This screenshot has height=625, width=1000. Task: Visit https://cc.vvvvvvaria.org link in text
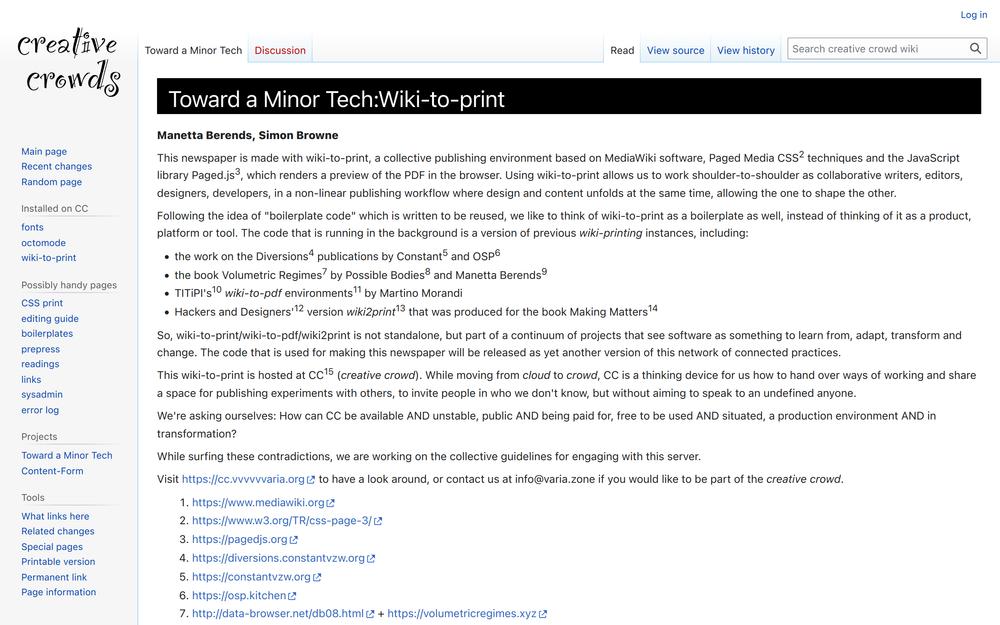click(243, 479)
